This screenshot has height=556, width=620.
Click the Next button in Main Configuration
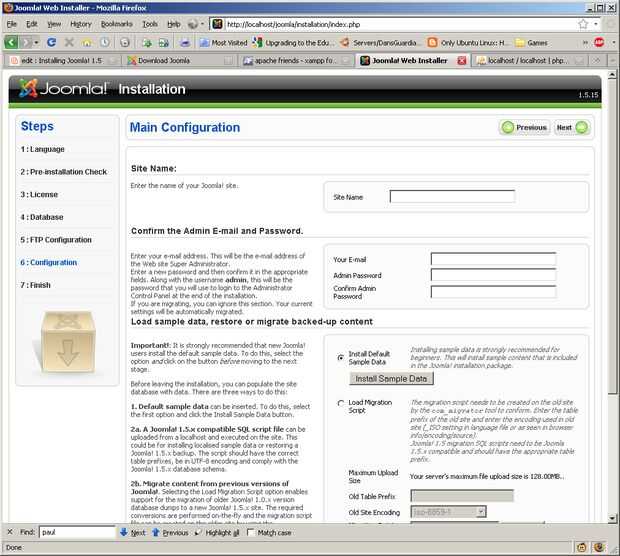tap(572, 127)
